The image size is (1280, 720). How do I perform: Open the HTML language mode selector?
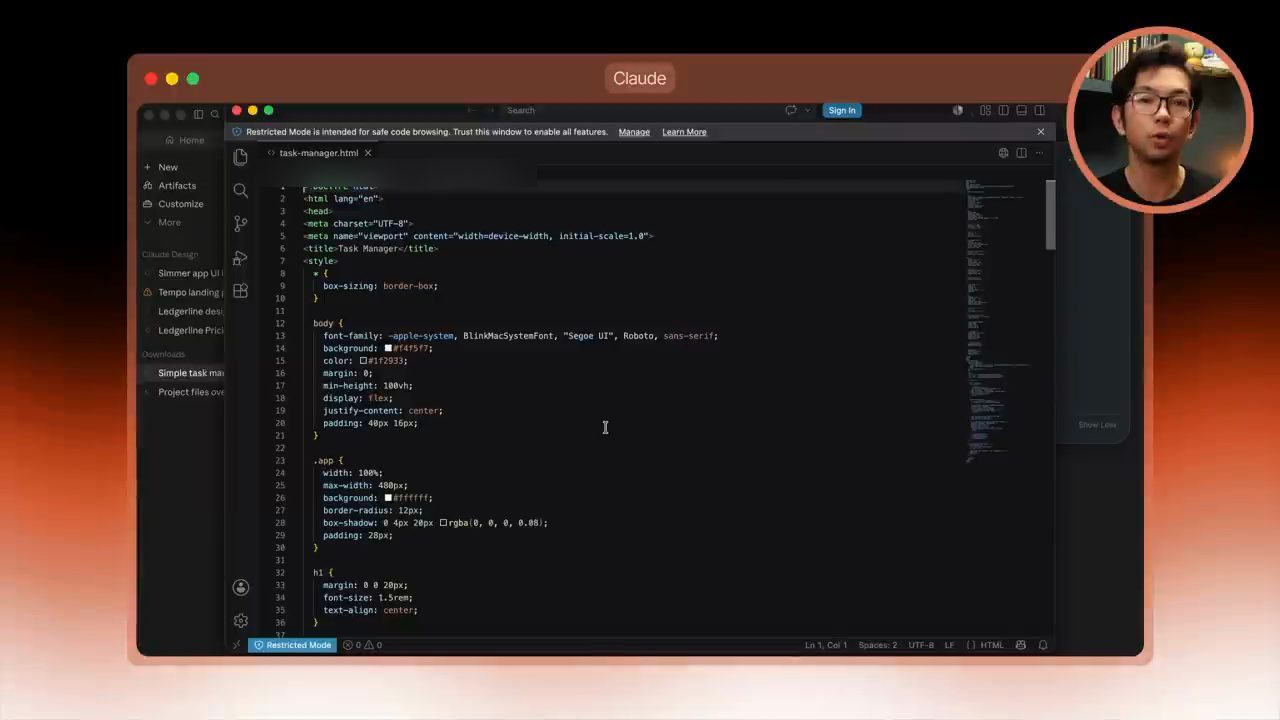992,645
